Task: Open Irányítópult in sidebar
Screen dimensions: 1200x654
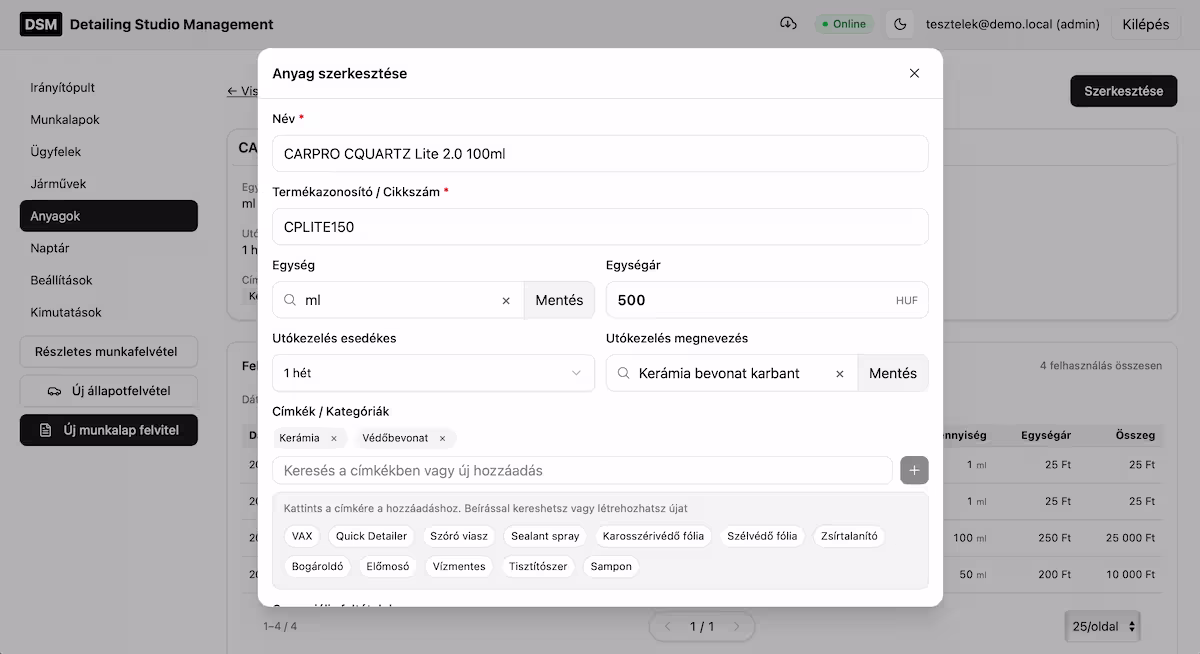Action: pyautogui.click(x=109, y=88)
